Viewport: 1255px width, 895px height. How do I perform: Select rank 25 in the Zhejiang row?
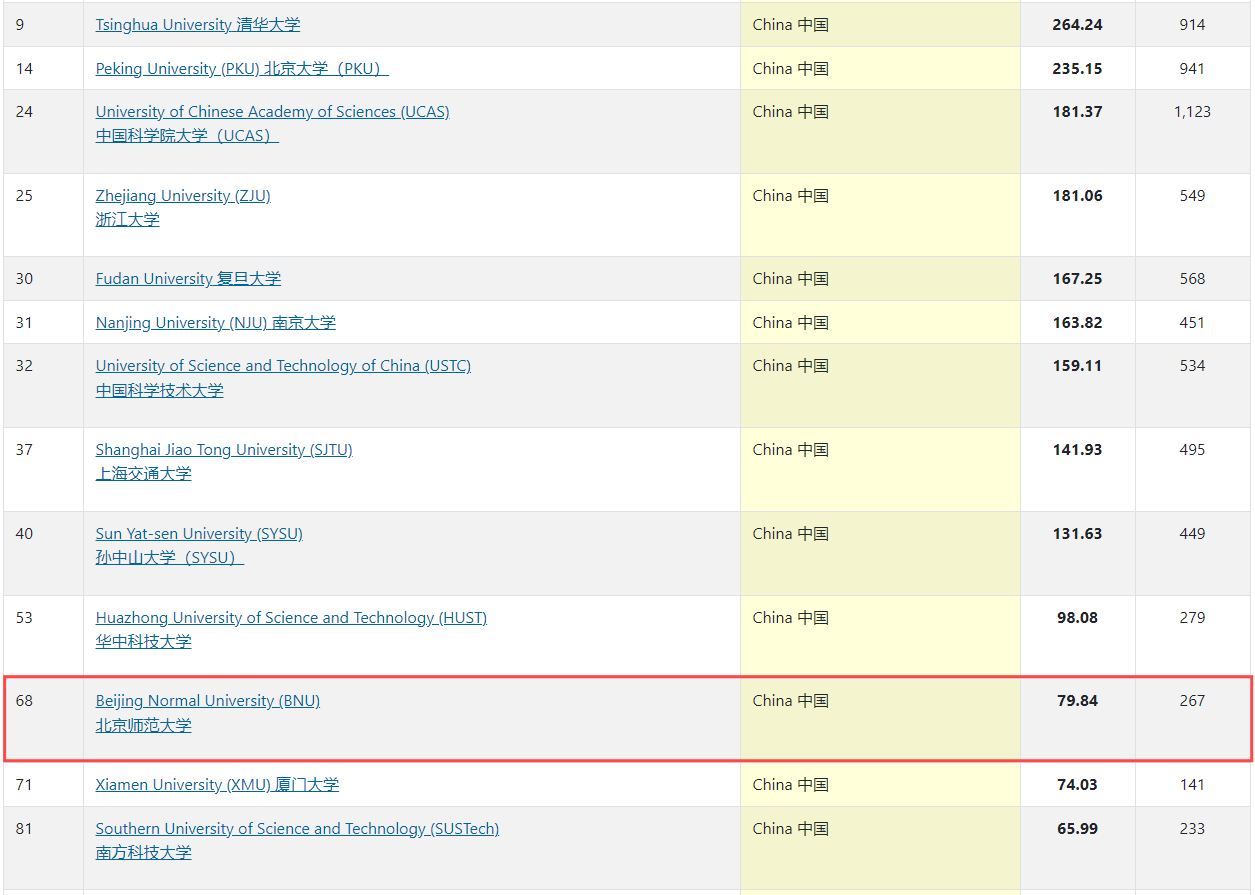click(24, 196)
